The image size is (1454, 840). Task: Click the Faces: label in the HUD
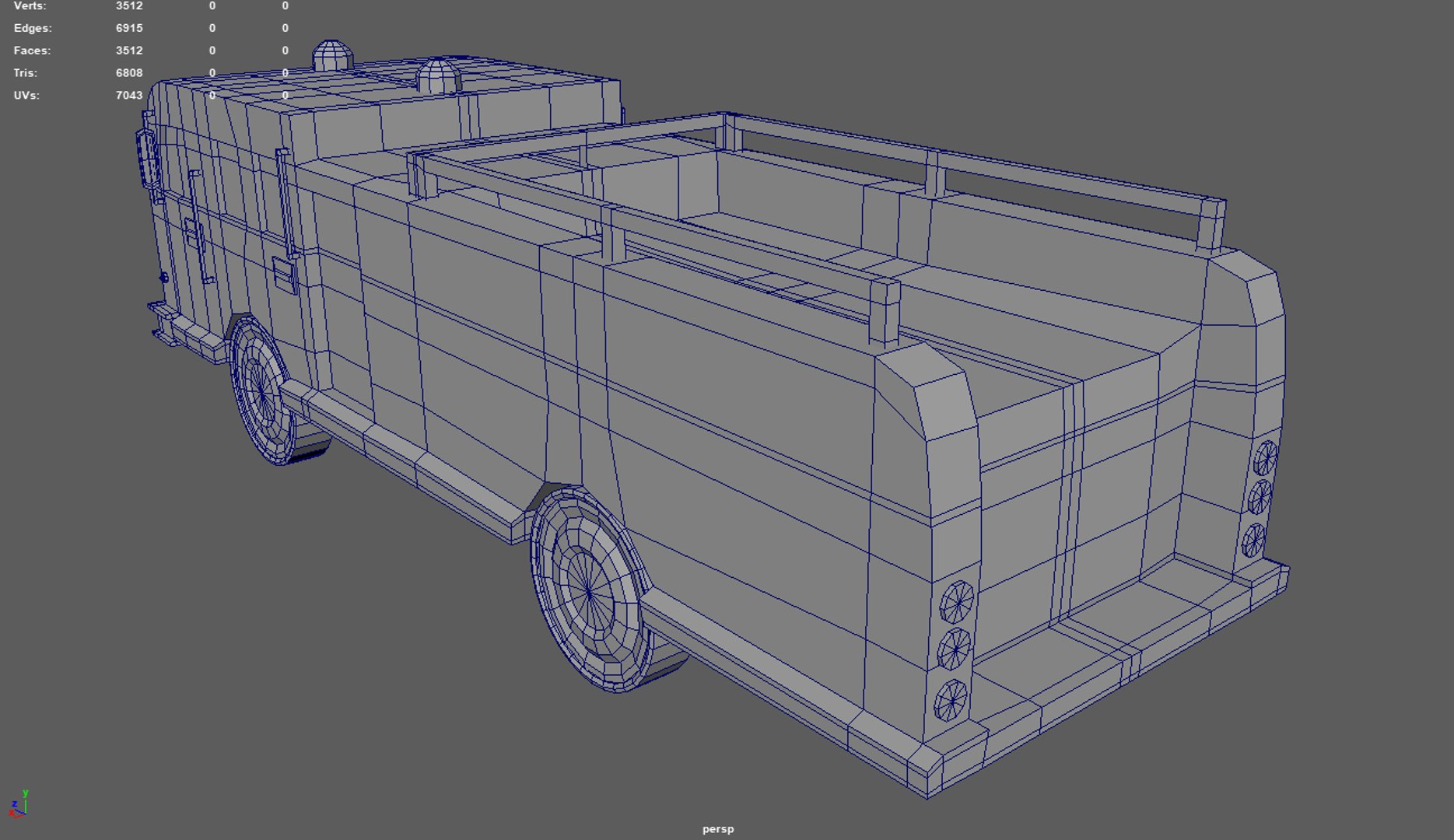point(32,51)
